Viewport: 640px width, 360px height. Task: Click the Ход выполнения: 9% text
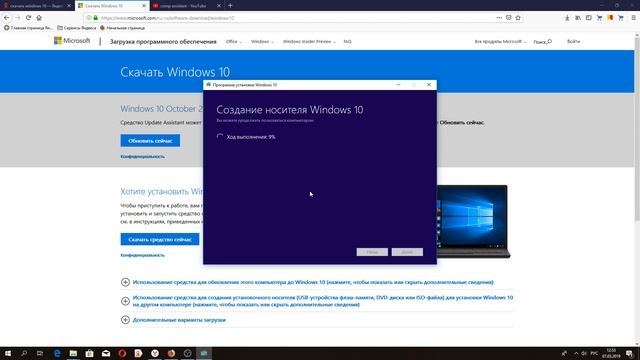251,137
